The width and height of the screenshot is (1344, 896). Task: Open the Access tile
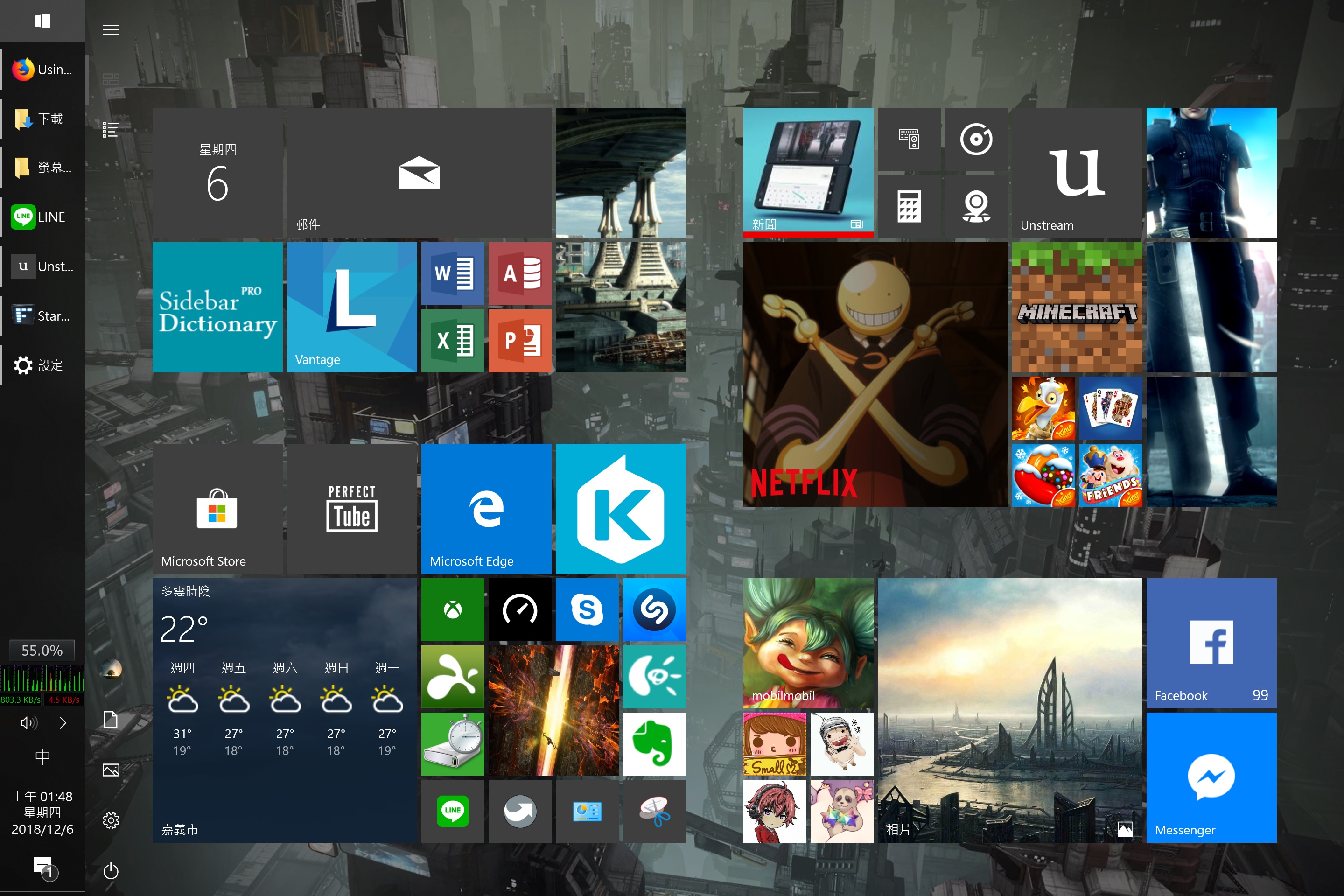coord(520,273)
